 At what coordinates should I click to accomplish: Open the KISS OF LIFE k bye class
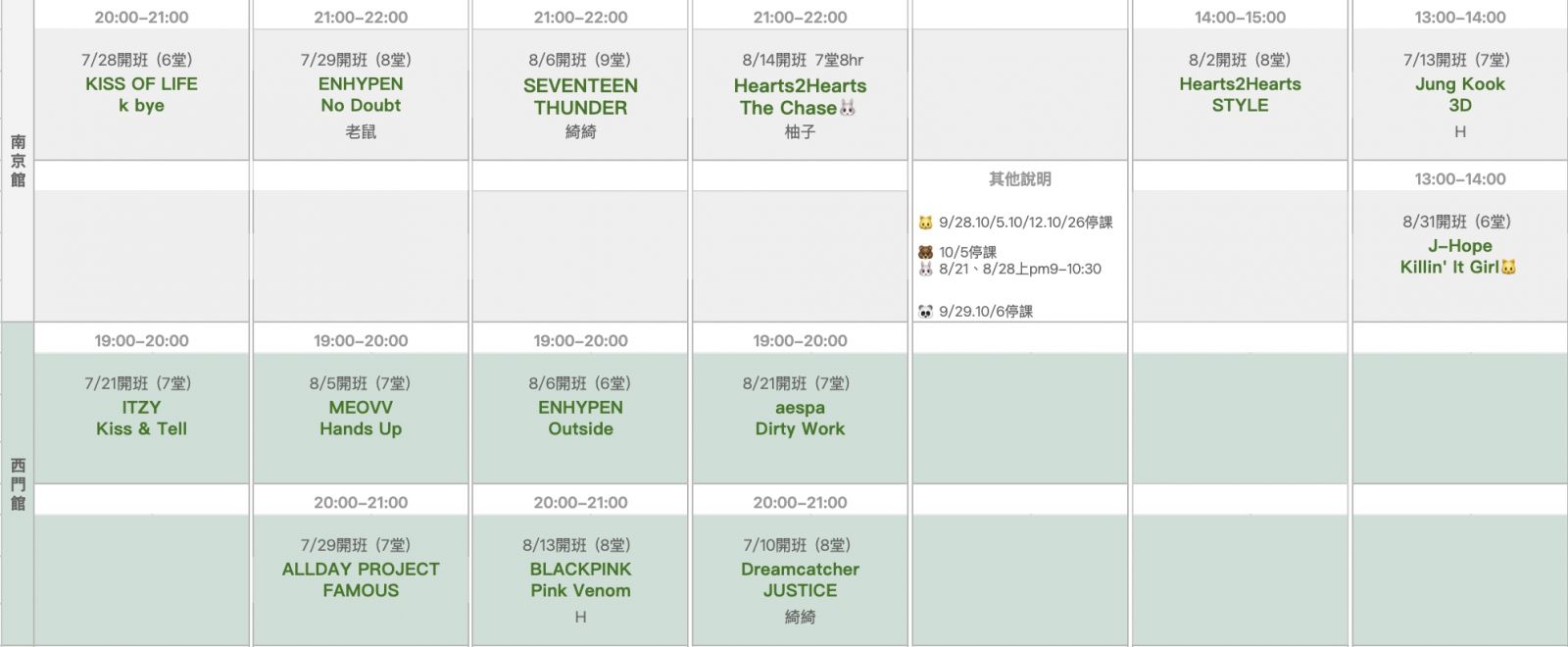click(x=141, y=94)
